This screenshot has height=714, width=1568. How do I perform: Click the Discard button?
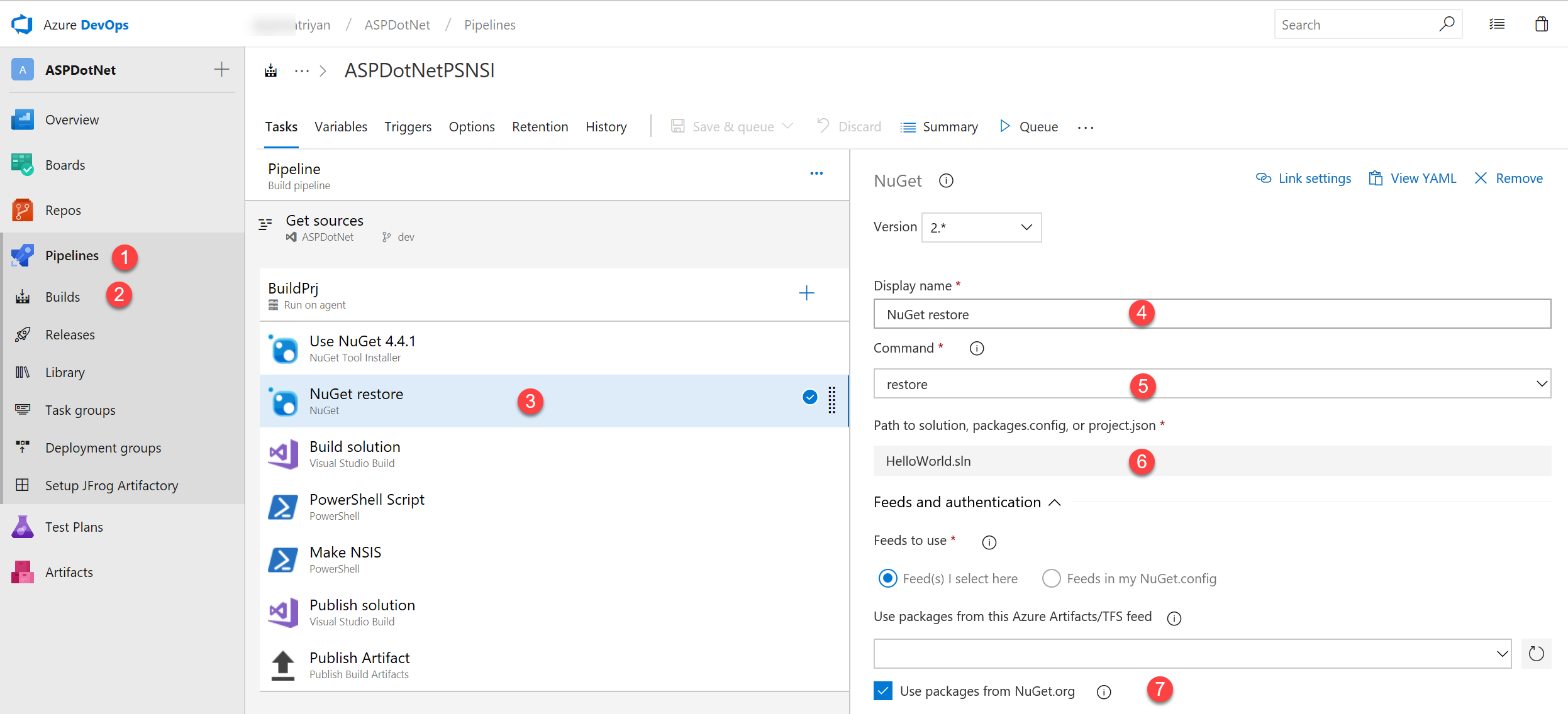(848, 126)
